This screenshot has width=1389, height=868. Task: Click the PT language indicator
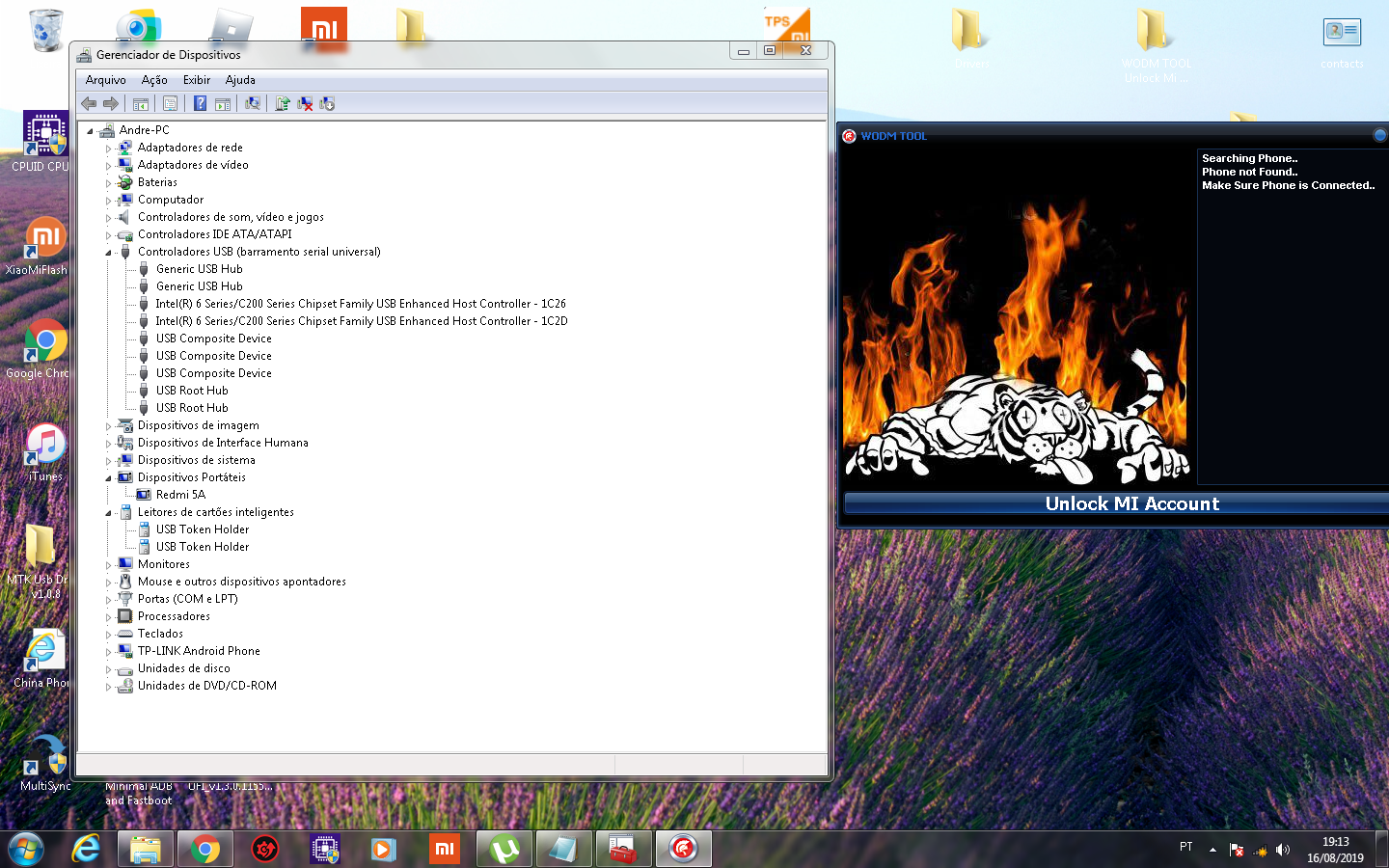1186,847
